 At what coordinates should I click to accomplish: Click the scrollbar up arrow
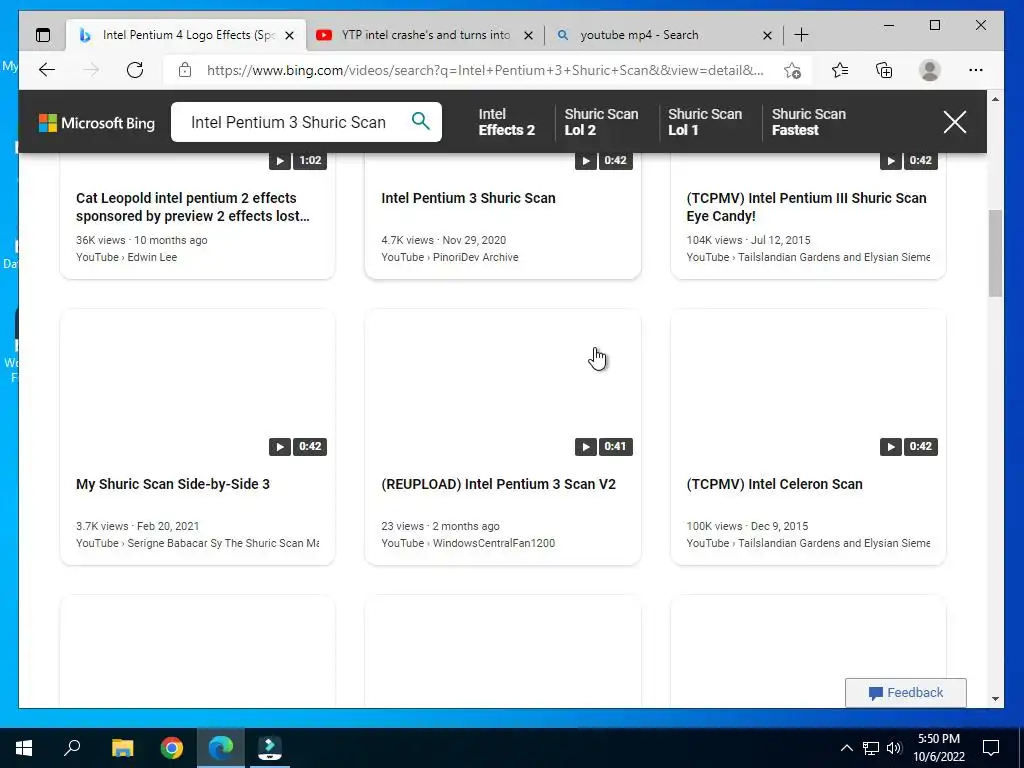(x=995, y=99)
